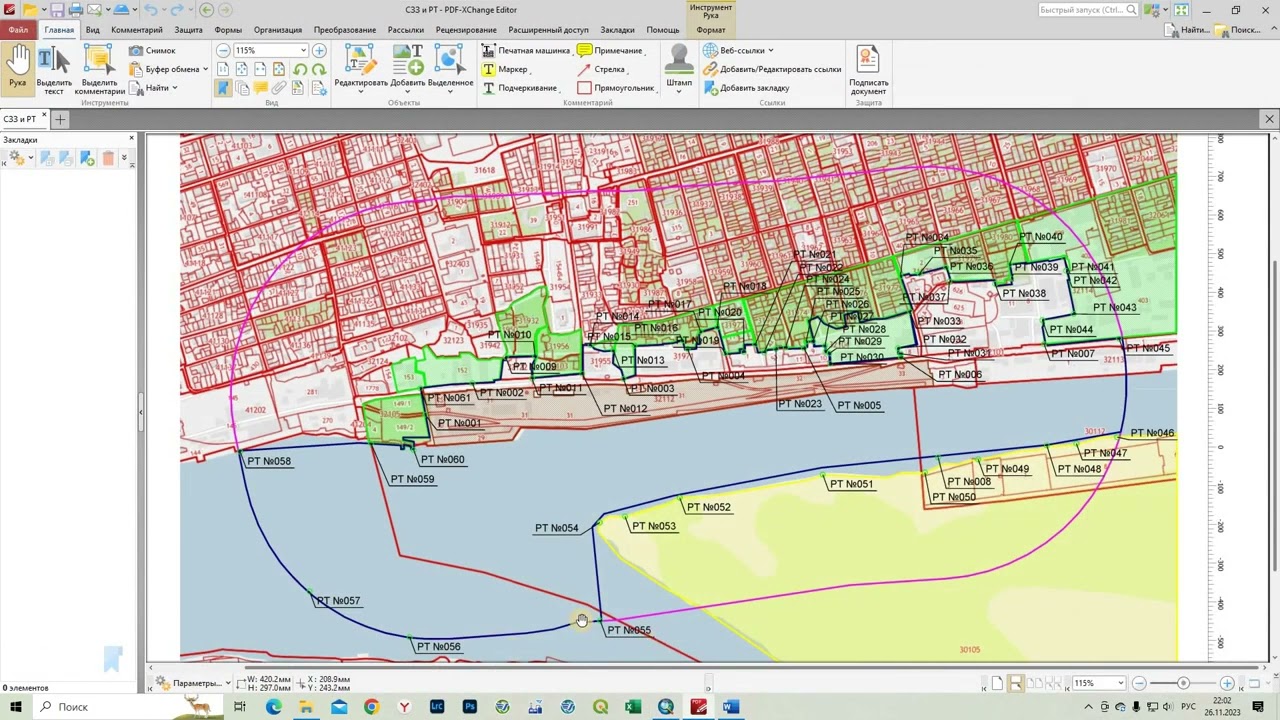Click the zoom in plus in ribbon
Image resolution: width=1280 pixels, height=720 pixels.
point(319,50)
